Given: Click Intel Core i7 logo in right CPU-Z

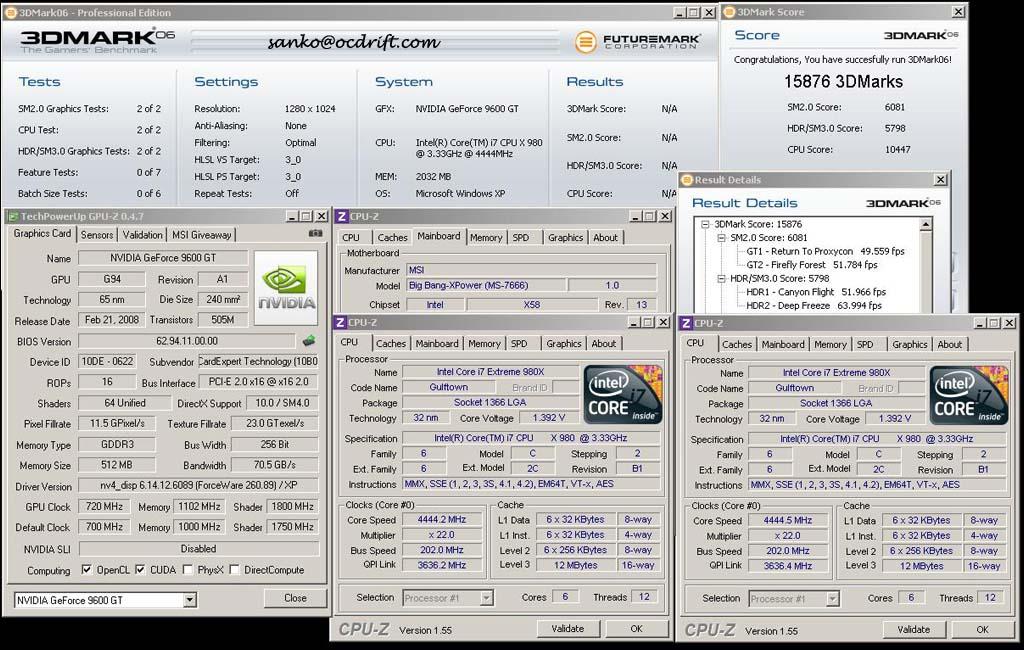Looking at the screenshot, I should tap(969, 395).
